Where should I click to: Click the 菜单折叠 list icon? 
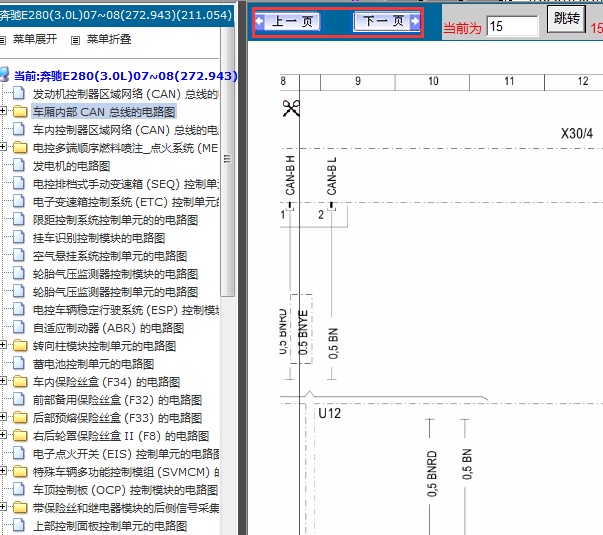(75, 40)
